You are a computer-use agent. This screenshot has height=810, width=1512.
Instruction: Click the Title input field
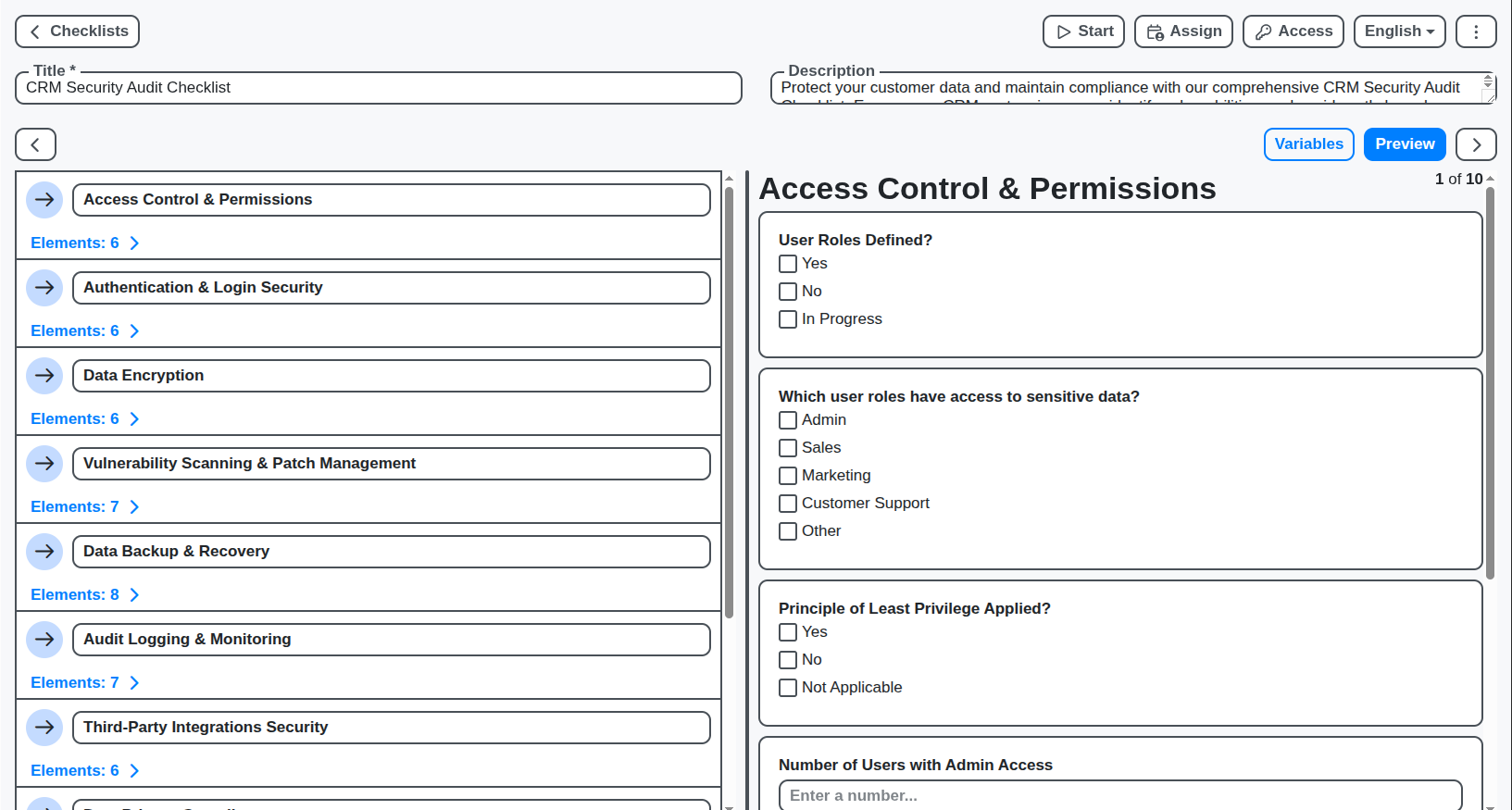pyautogui.click(x=379, y=88)
